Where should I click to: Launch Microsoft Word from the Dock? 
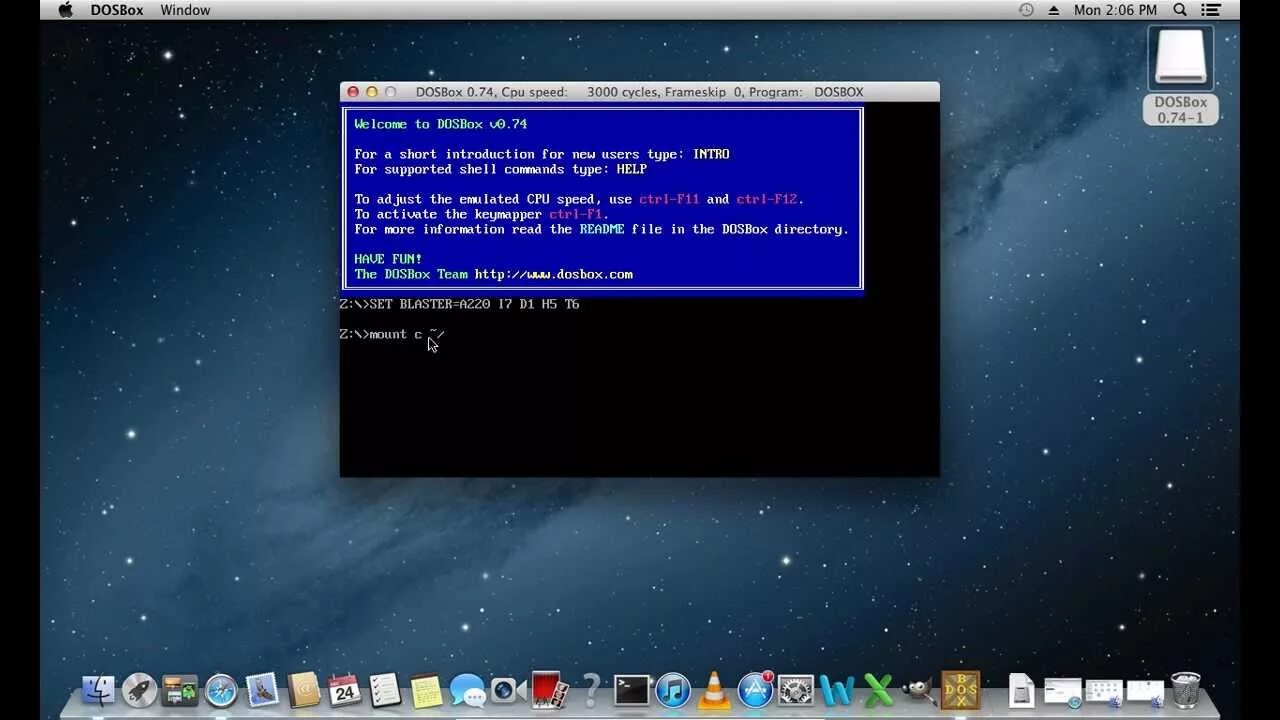(837, 690)
